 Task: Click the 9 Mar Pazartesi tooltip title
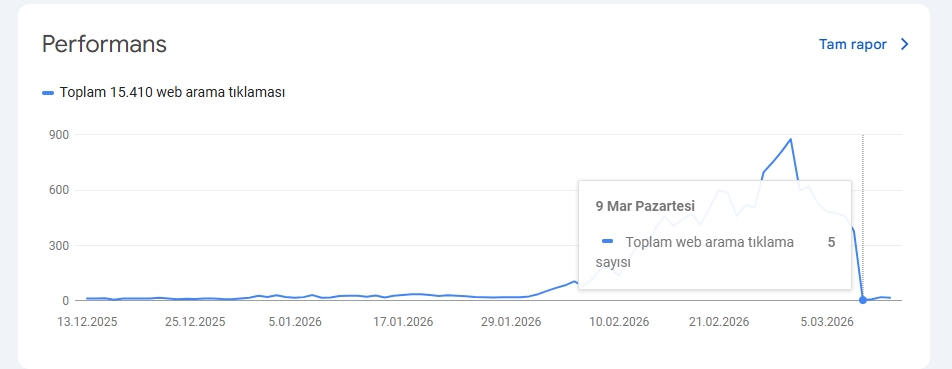[645, 206]
